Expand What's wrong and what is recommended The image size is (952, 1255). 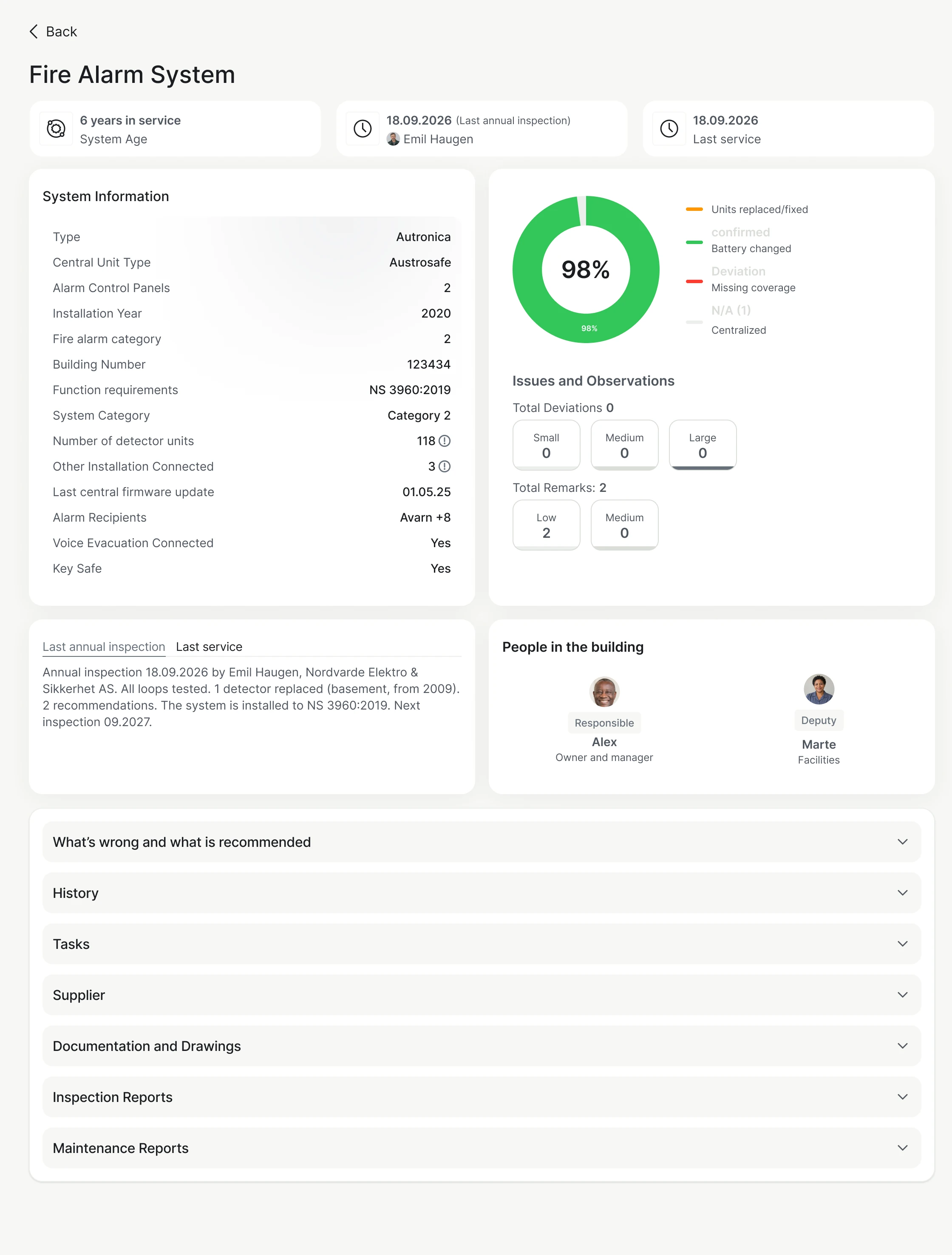[x=482, y=842]
